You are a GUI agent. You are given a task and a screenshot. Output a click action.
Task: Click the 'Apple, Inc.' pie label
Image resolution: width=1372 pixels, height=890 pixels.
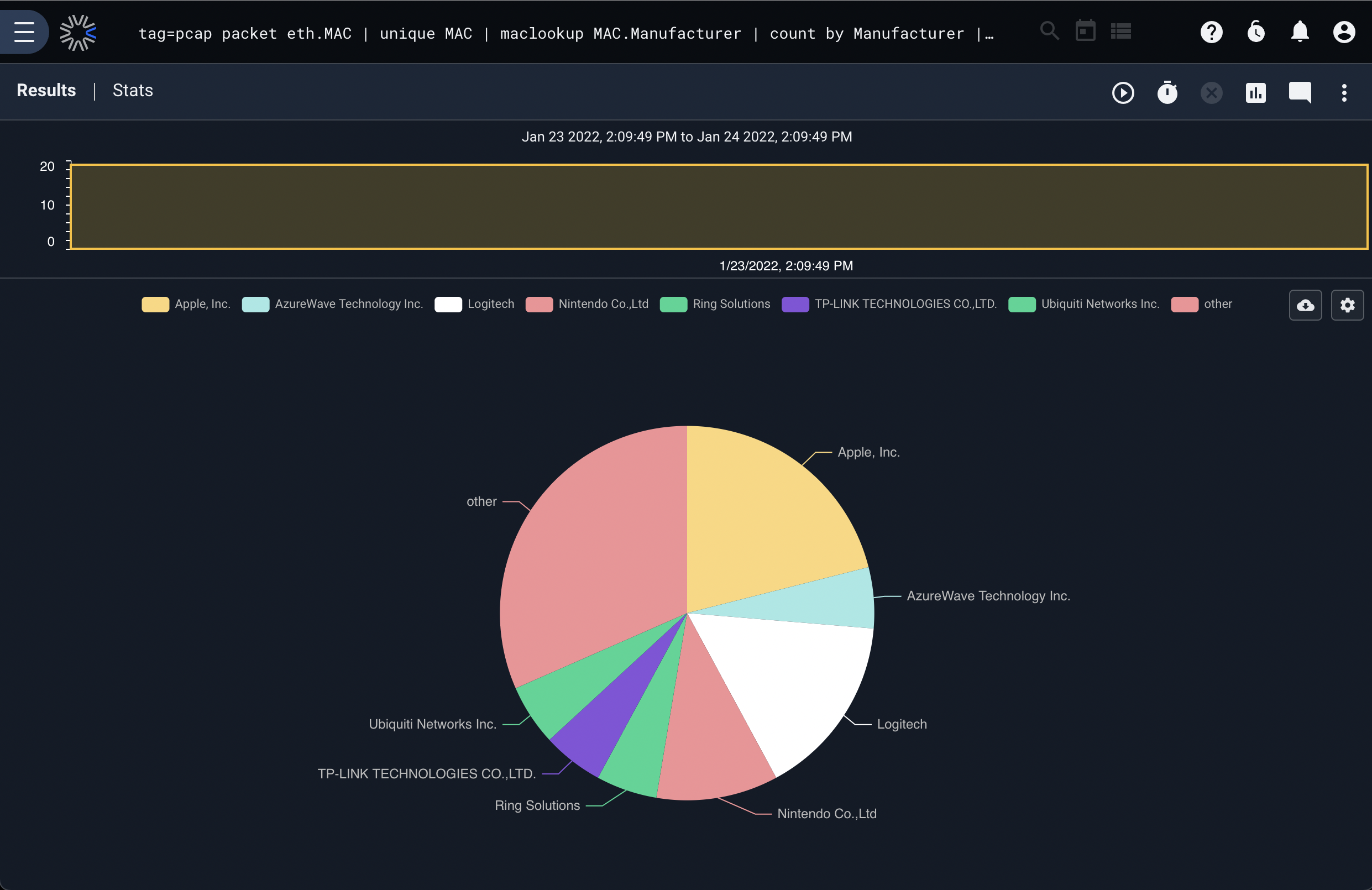click(x=868, y=453)
